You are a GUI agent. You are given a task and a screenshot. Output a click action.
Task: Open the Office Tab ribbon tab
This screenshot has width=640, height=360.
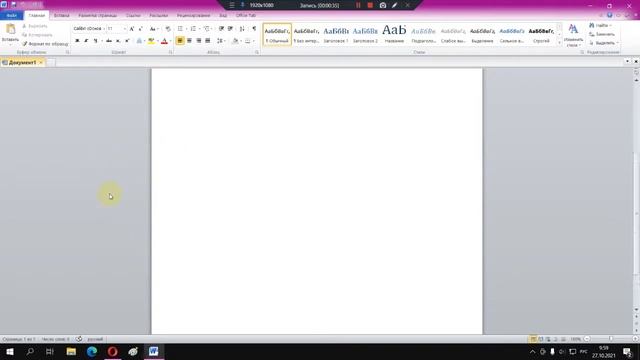click(246, 15)
